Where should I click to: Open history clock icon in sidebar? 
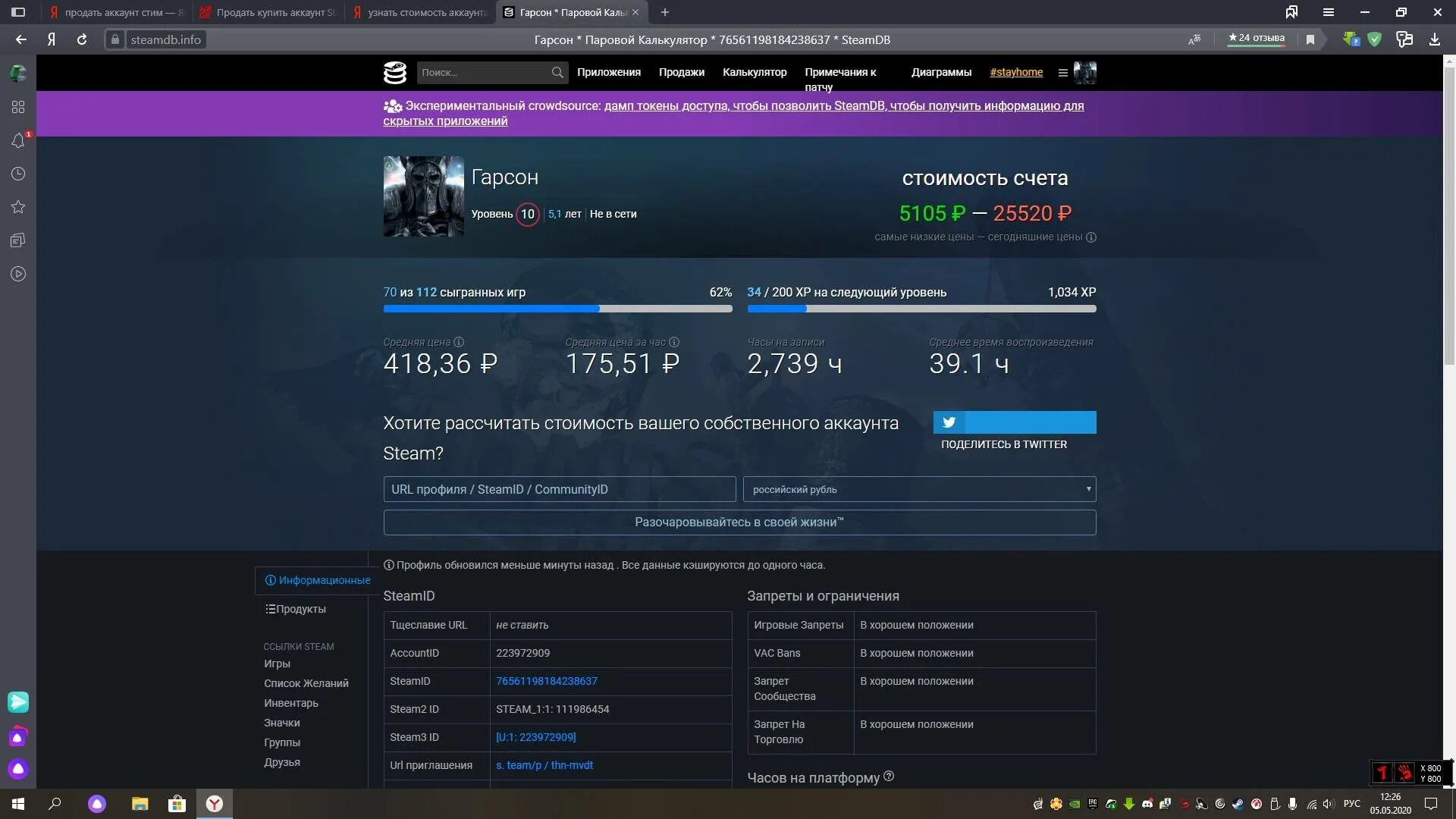(18, 174)
